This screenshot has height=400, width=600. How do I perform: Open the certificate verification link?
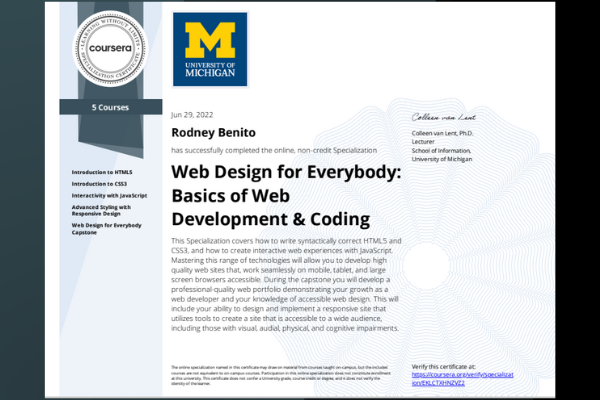click(x=448, y=379)
